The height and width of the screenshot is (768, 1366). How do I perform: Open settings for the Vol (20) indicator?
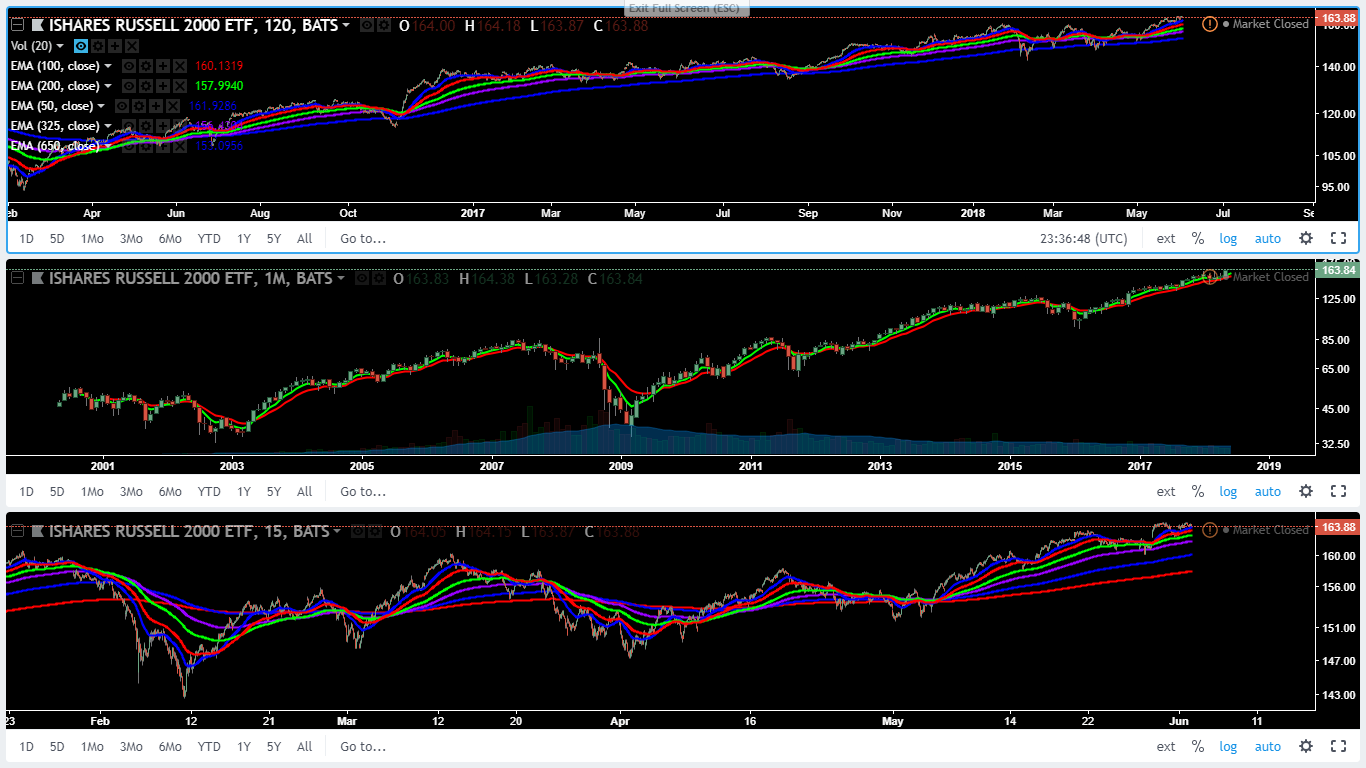(x=98, y=46)
